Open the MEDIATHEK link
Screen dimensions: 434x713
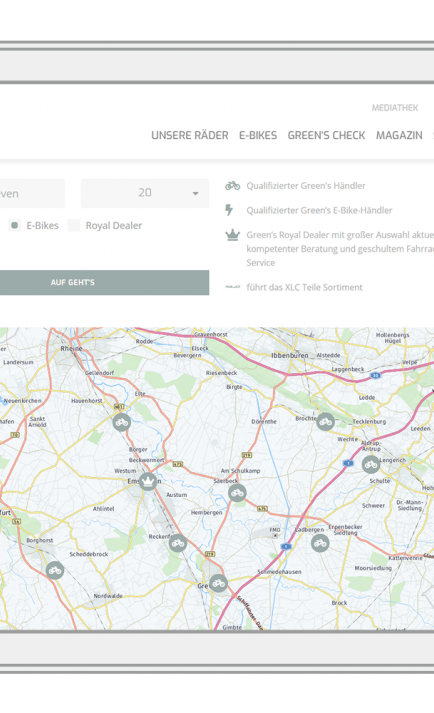pos(395,108)
